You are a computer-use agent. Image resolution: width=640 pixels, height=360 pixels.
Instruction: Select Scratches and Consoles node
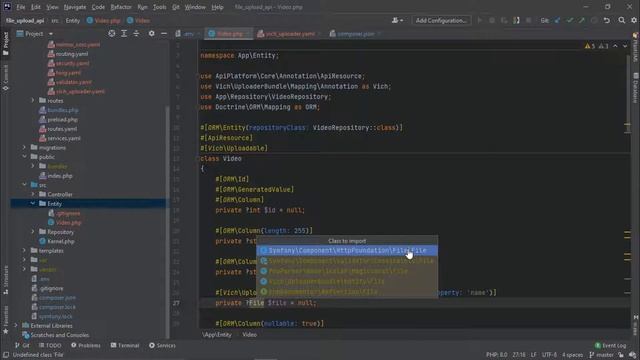56,335
